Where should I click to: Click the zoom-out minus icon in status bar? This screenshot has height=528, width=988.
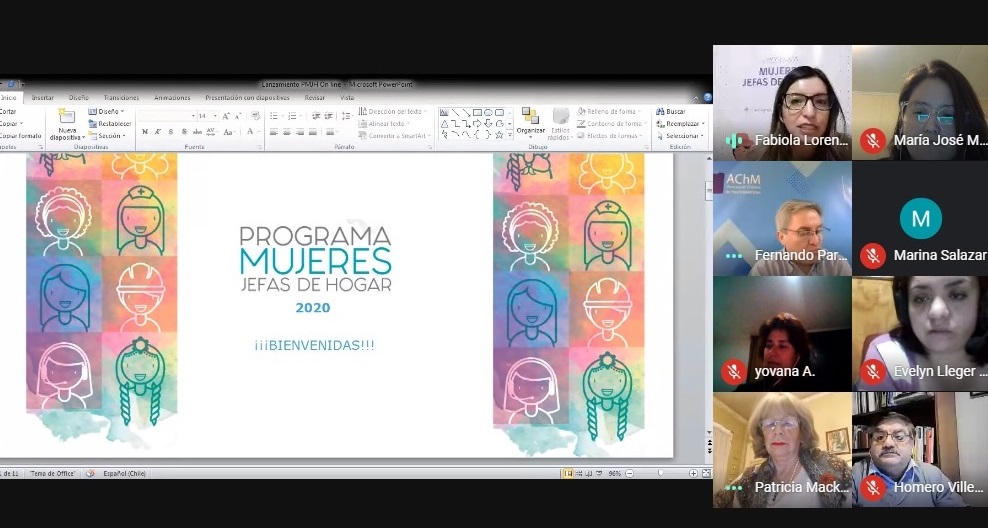[632, 473]
